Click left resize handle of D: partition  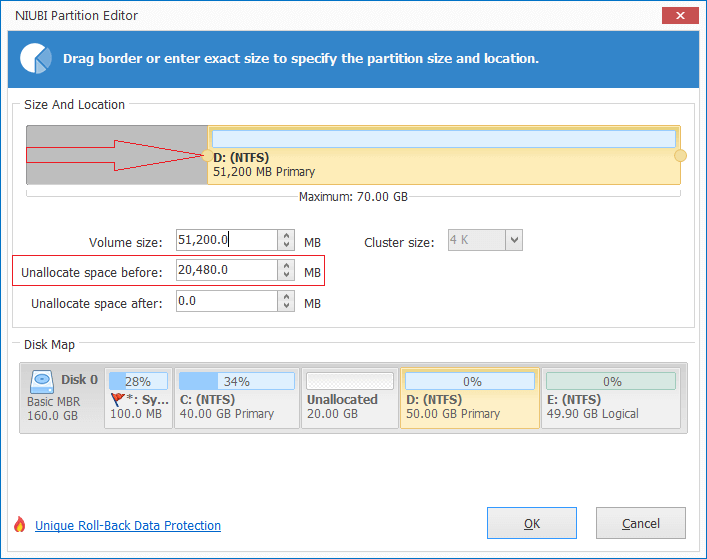tap(207, 155)
